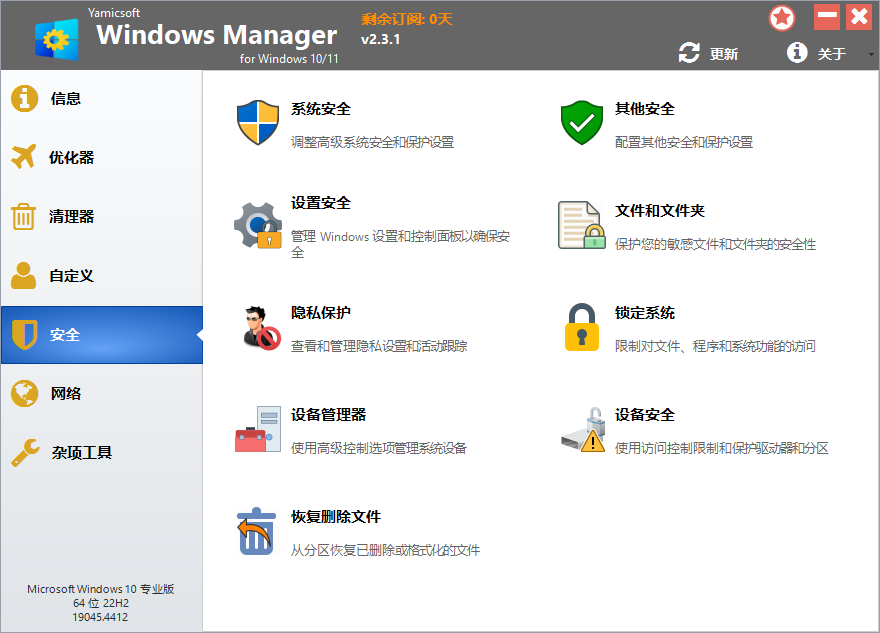Screen dimensions: 880x633
Task: Click the 更新 (Update) button
Action: coord(710,53)
